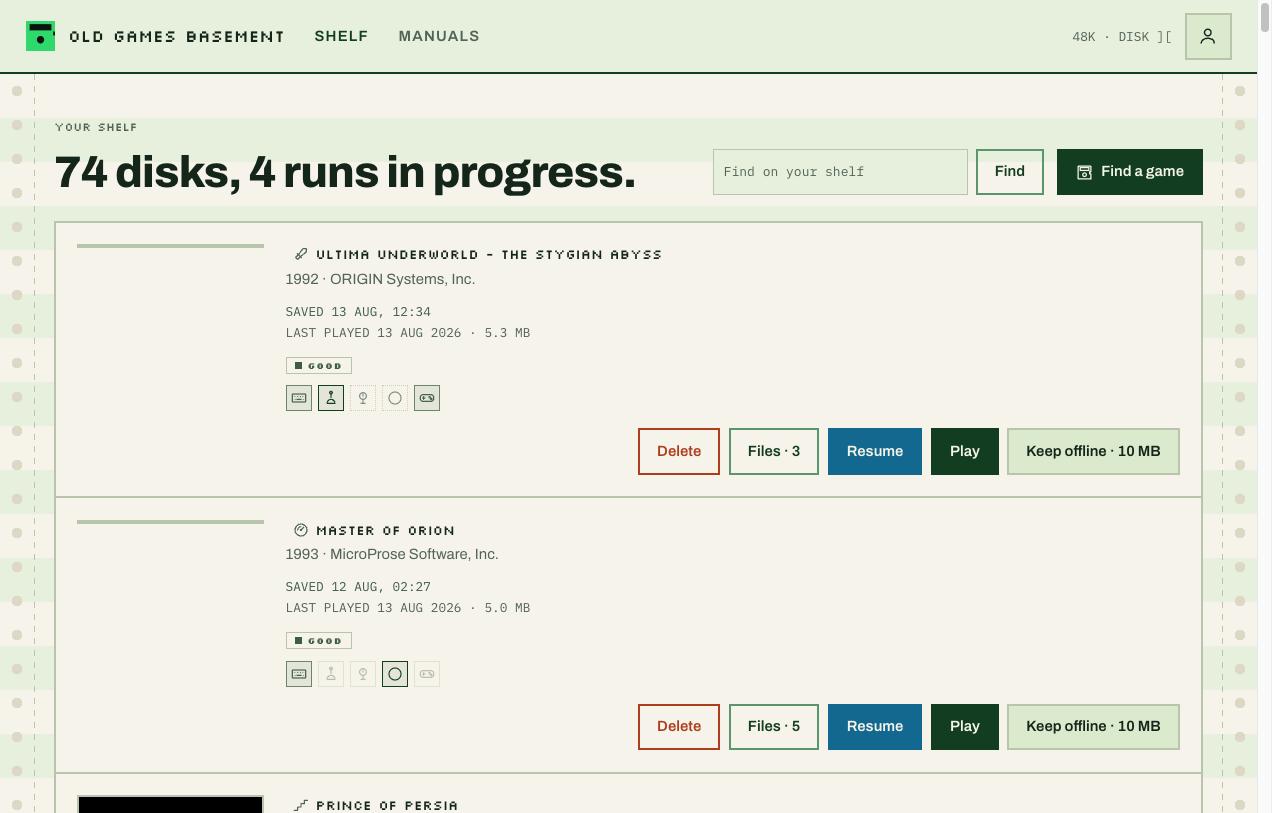Select keyboard input icon for Master of Orion
1272x813 pixels.
click(x=299, y=674)
